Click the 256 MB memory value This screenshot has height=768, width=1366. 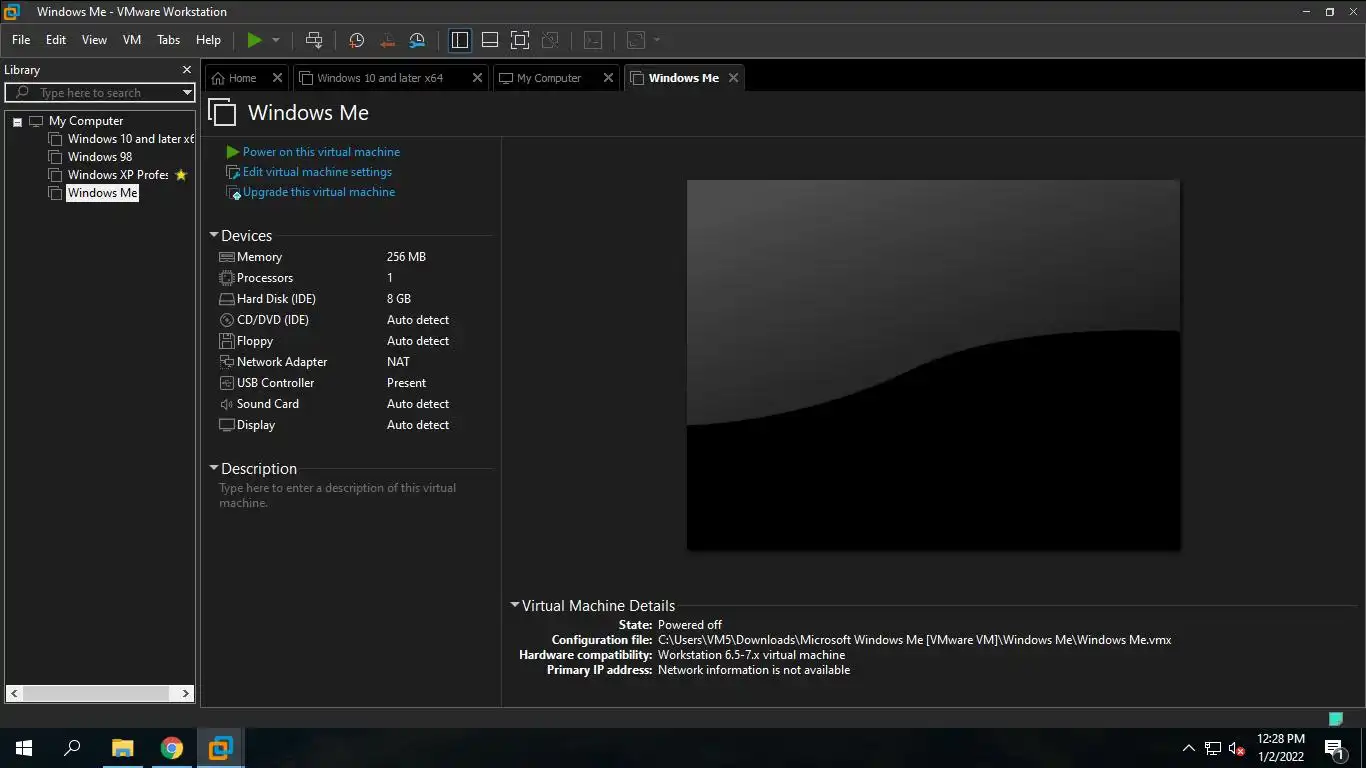(406, 257)
